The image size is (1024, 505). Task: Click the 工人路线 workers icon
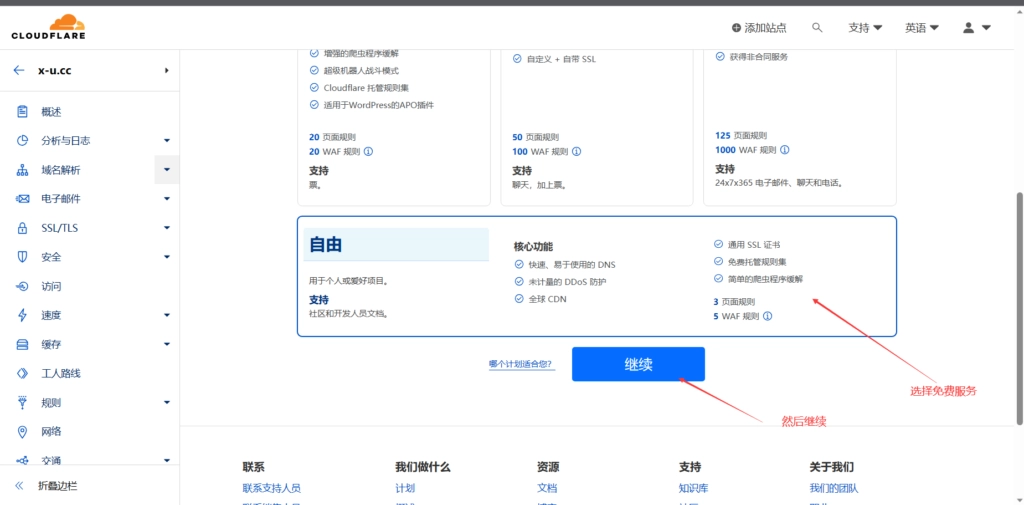coord(22,373)
